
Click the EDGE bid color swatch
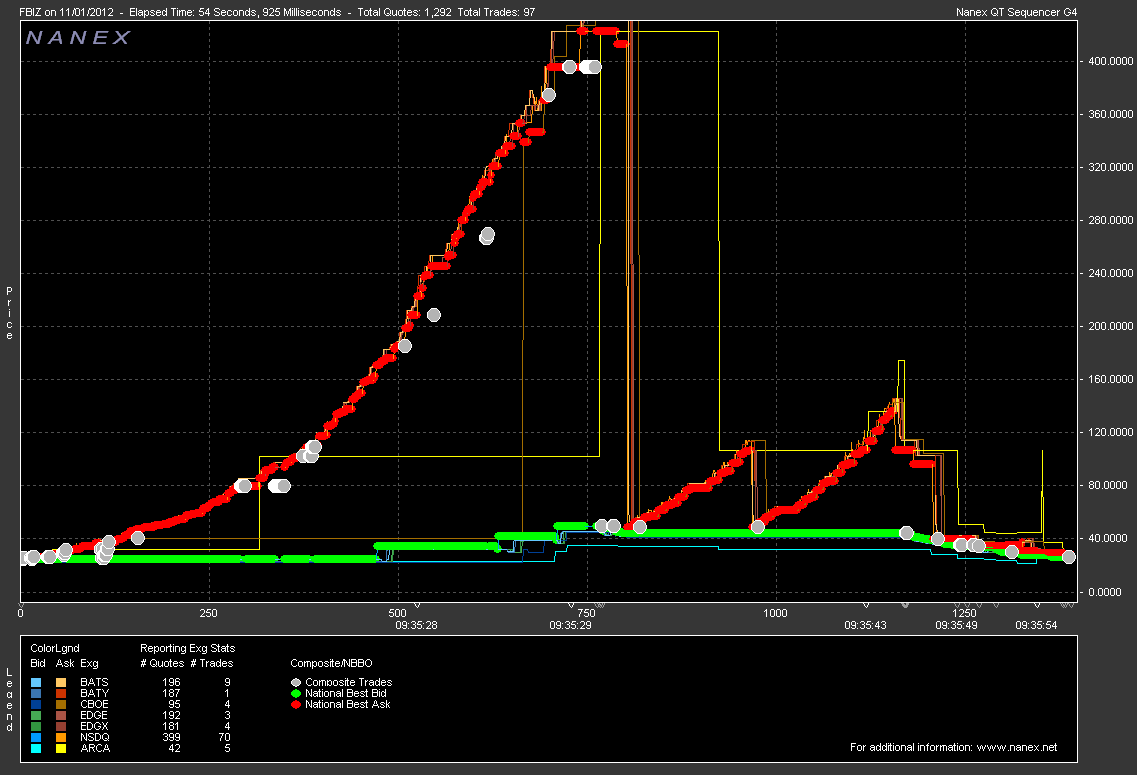(x=36, y=715)
